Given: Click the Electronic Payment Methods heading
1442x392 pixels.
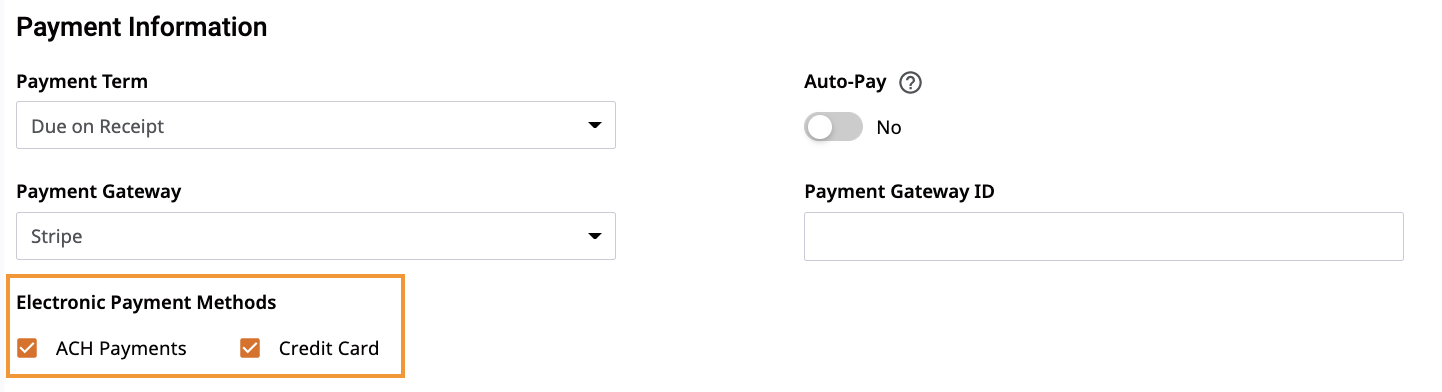Looking at the screenshot, I should pos(147,302).
